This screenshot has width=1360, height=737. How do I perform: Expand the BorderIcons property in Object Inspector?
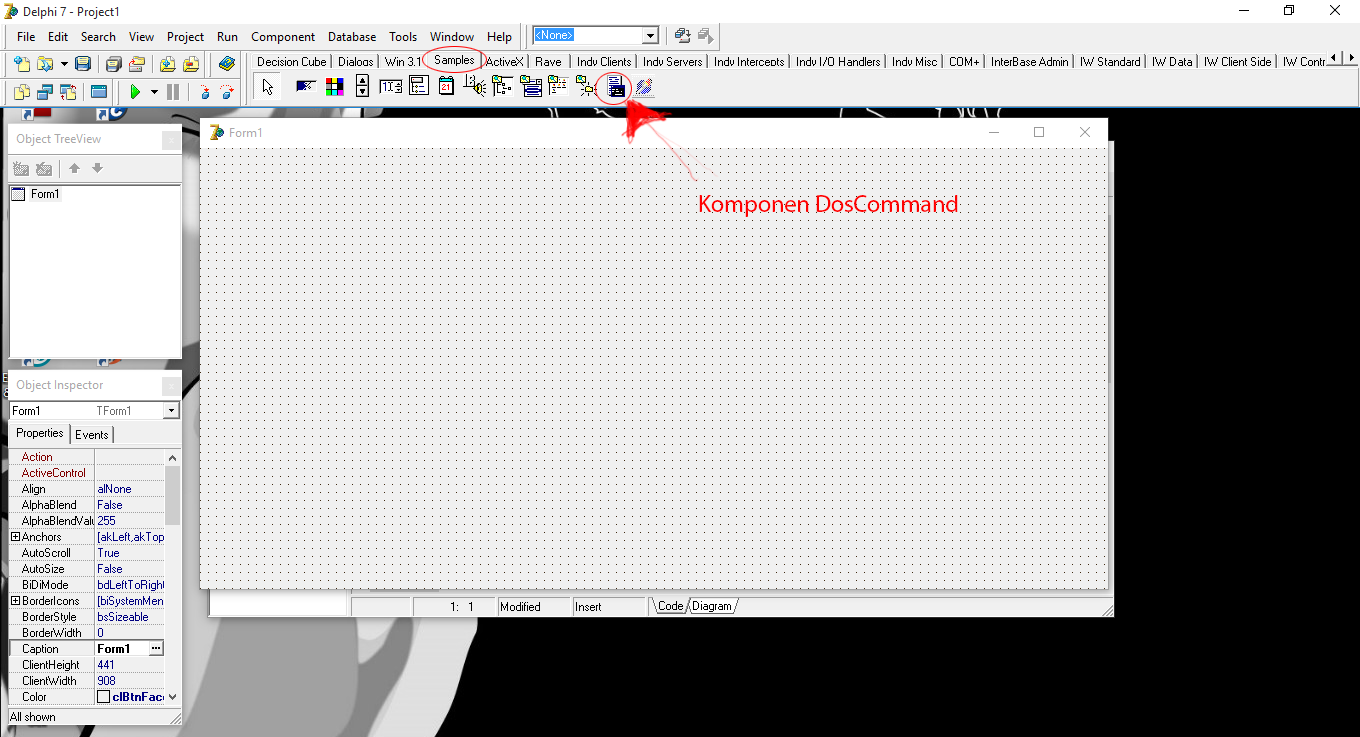point(15,601)
